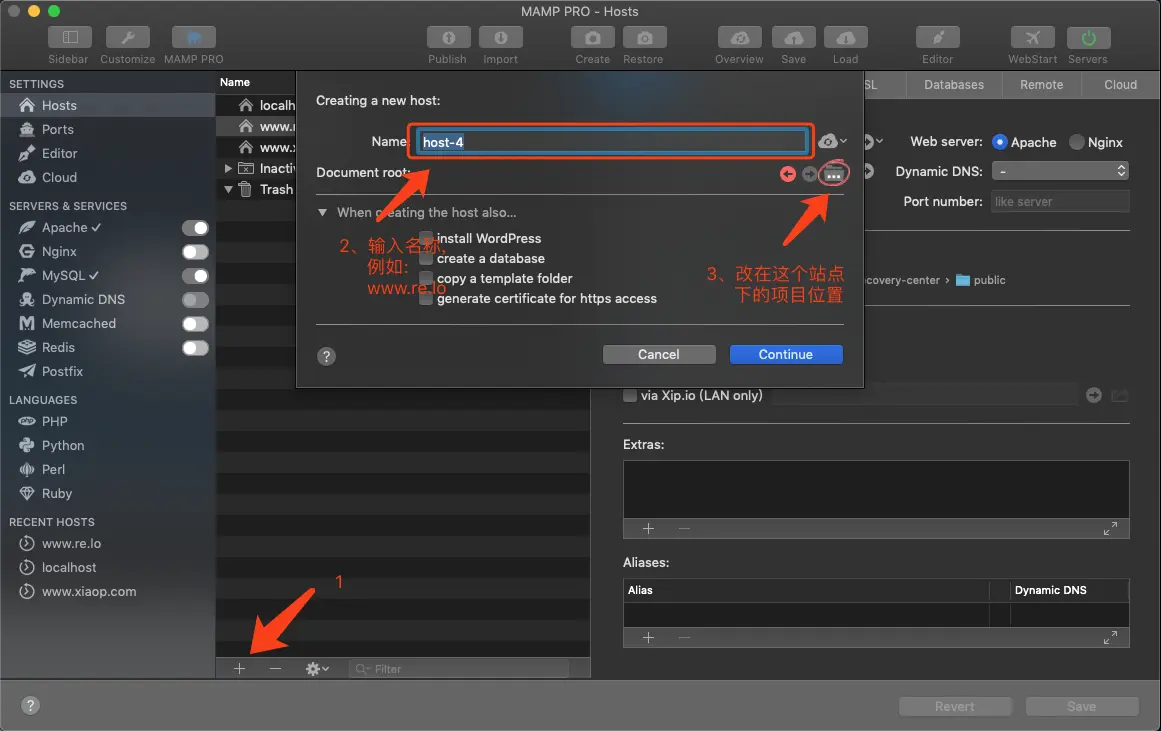The image size is (1161, 731).
Task: Toggle the Memcached switch
Action: coord(195,324)
